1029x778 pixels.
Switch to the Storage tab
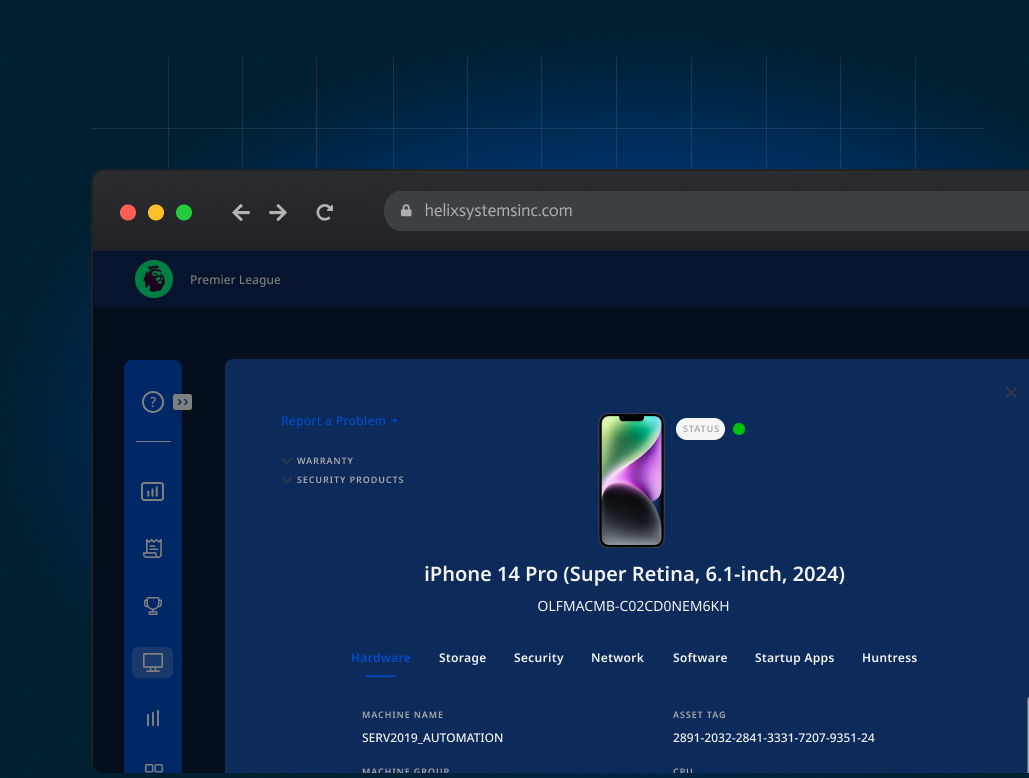462,657
